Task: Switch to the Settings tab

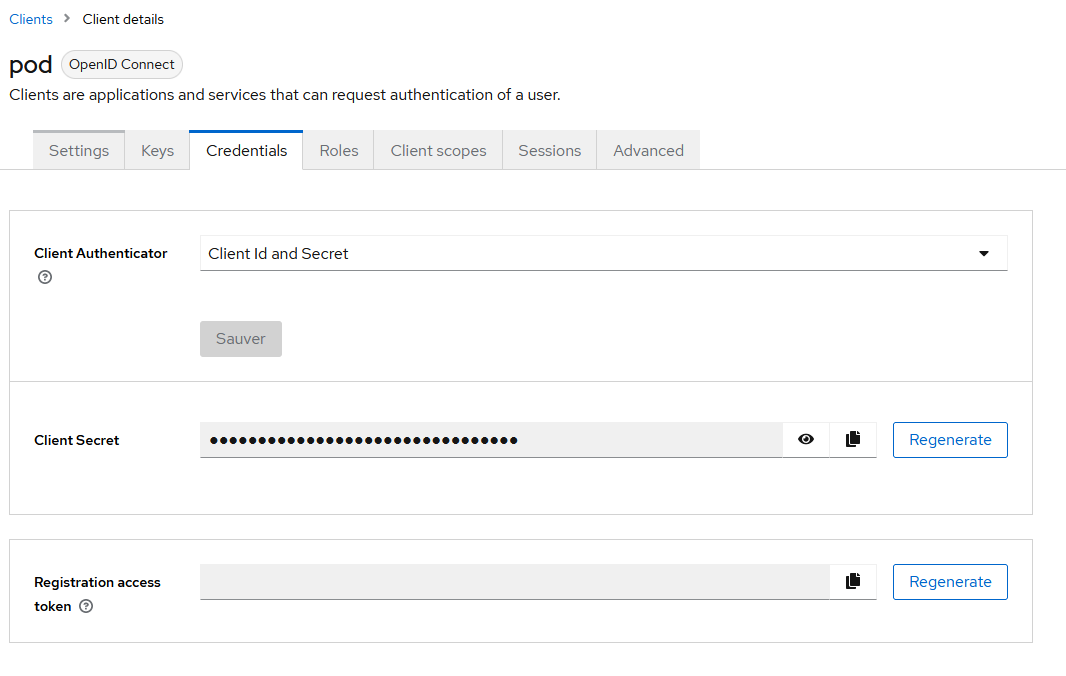Action: point(79,151)
